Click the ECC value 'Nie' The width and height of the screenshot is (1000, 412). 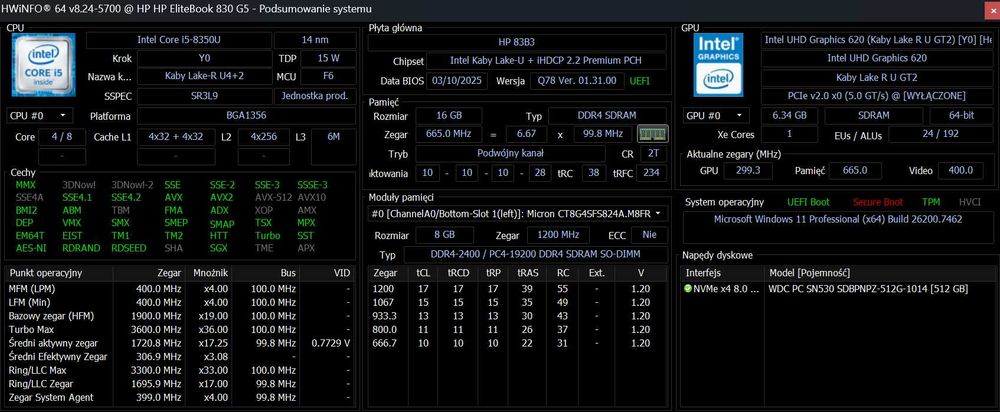649,235
